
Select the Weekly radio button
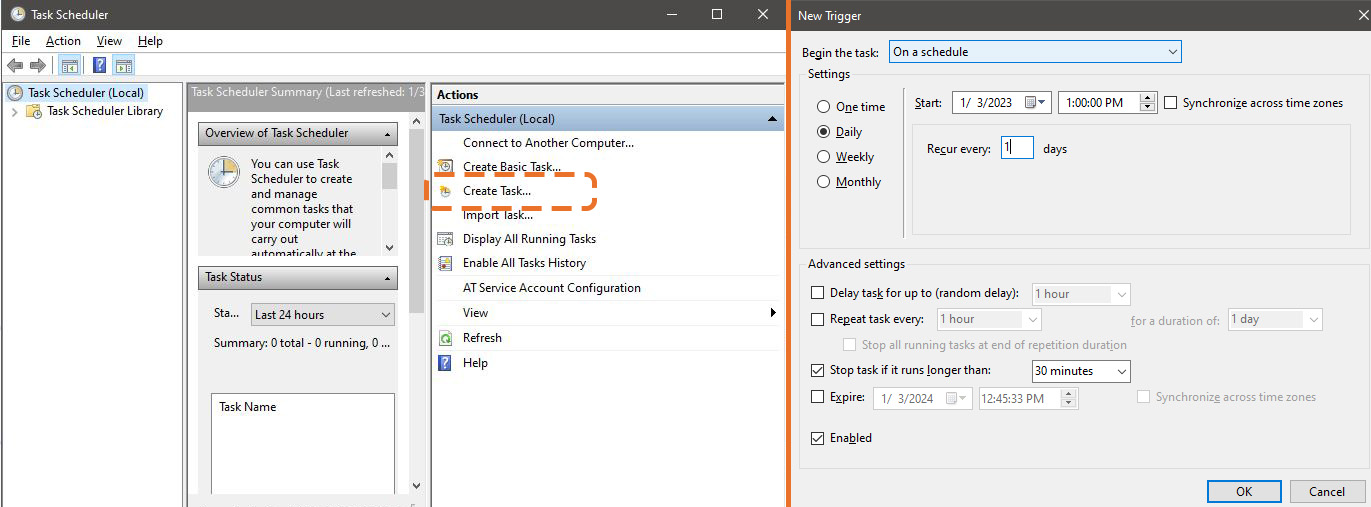click(824, 157)
